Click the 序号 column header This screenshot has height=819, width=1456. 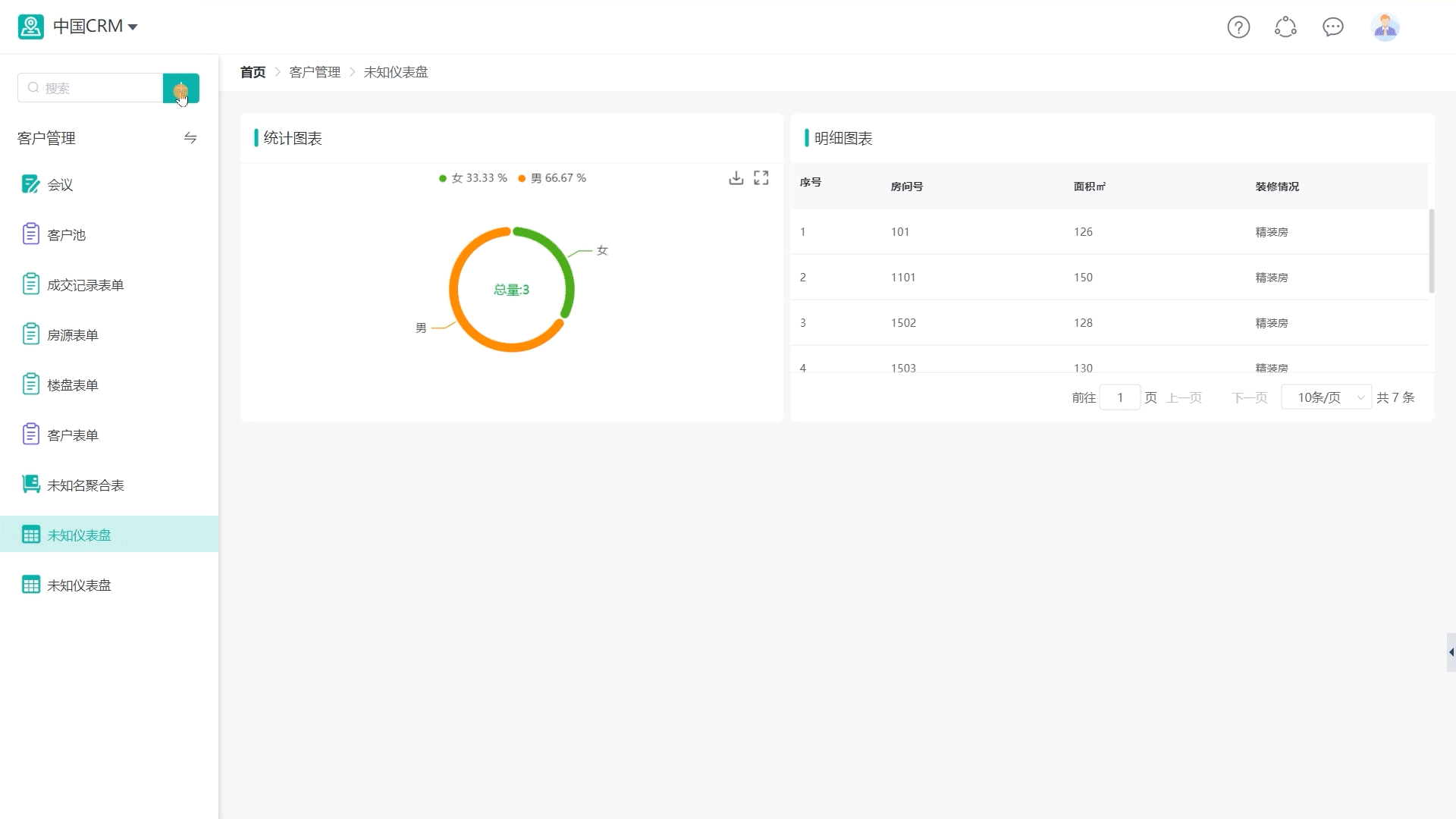pyautogui.click(x=810, y=183)
